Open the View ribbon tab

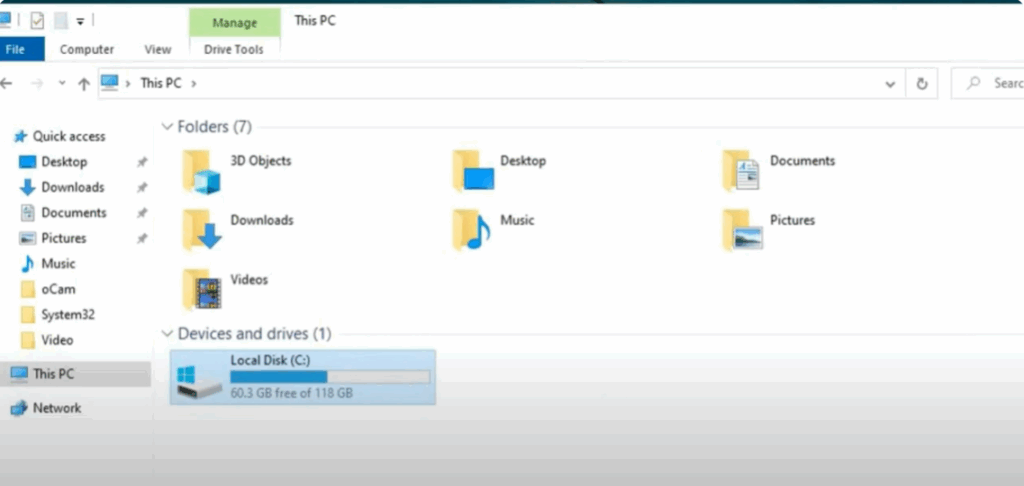click(157, 50)
